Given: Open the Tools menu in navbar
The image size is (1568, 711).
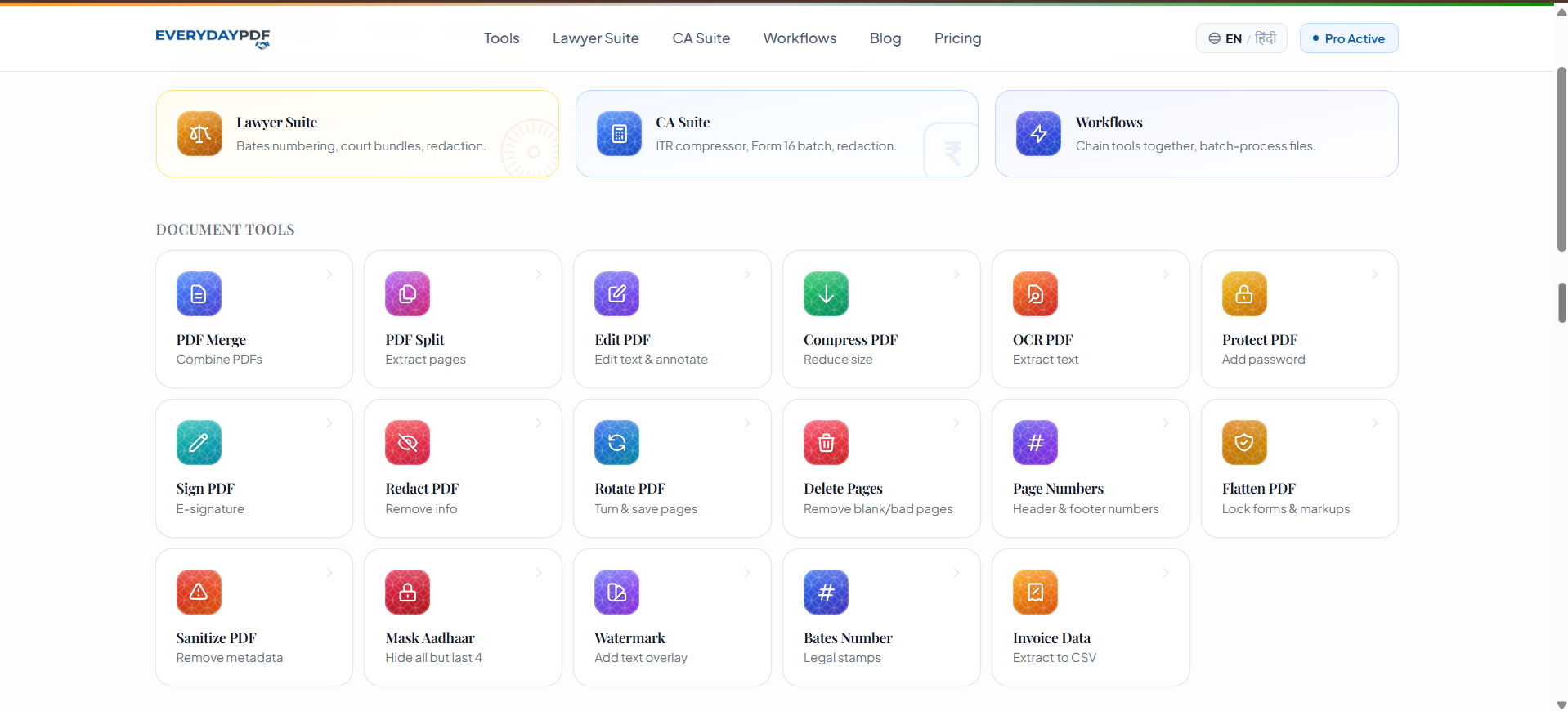Looking at the screenshot, I should pos(502,38).
